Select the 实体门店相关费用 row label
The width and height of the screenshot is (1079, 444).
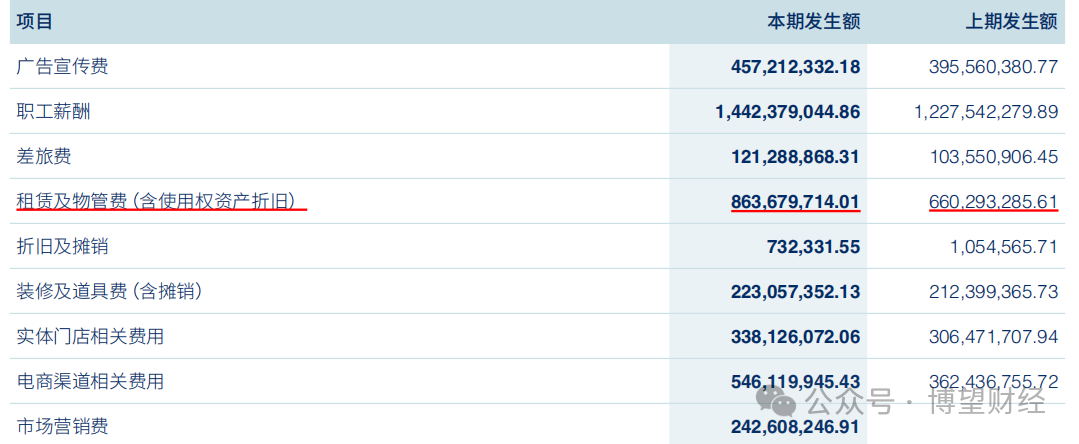[x=90, y=337]
